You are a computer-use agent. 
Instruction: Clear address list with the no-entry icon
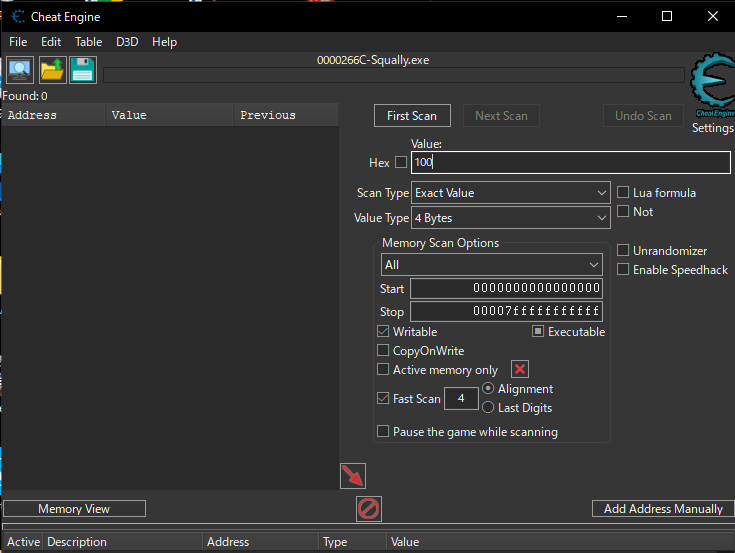pyautogui.click(x=368, y=508)
